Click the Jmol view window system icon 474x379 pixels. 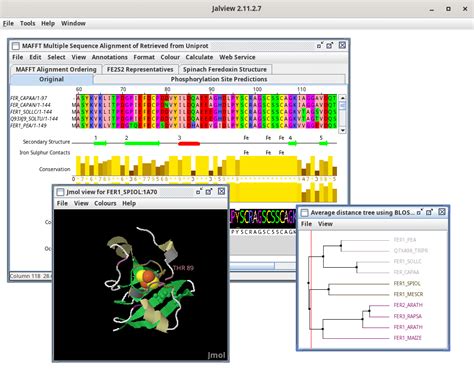[60, 192]
